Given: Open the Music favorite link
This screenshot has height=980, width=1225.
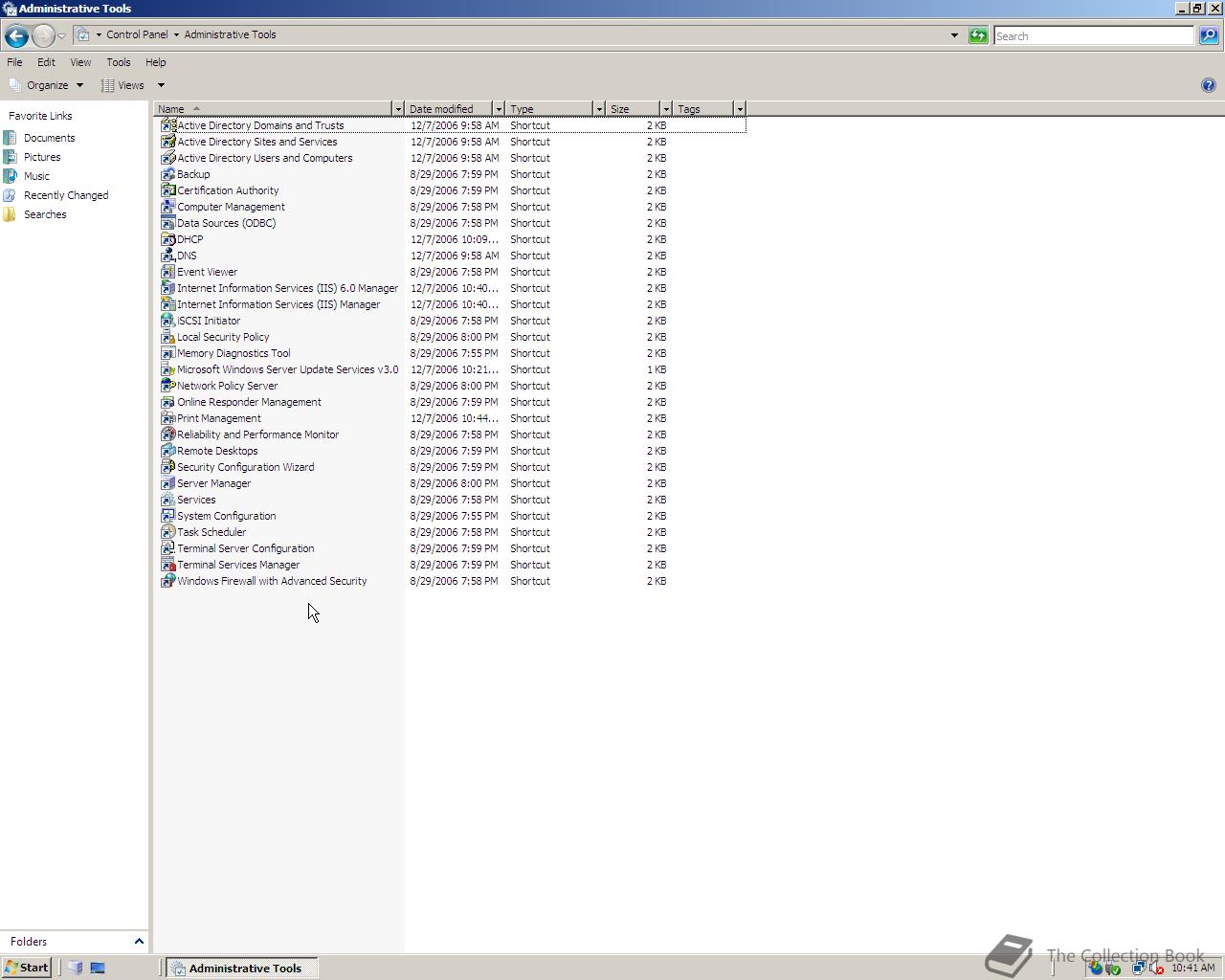Looking at the screenshot, I should coord(36,176).
